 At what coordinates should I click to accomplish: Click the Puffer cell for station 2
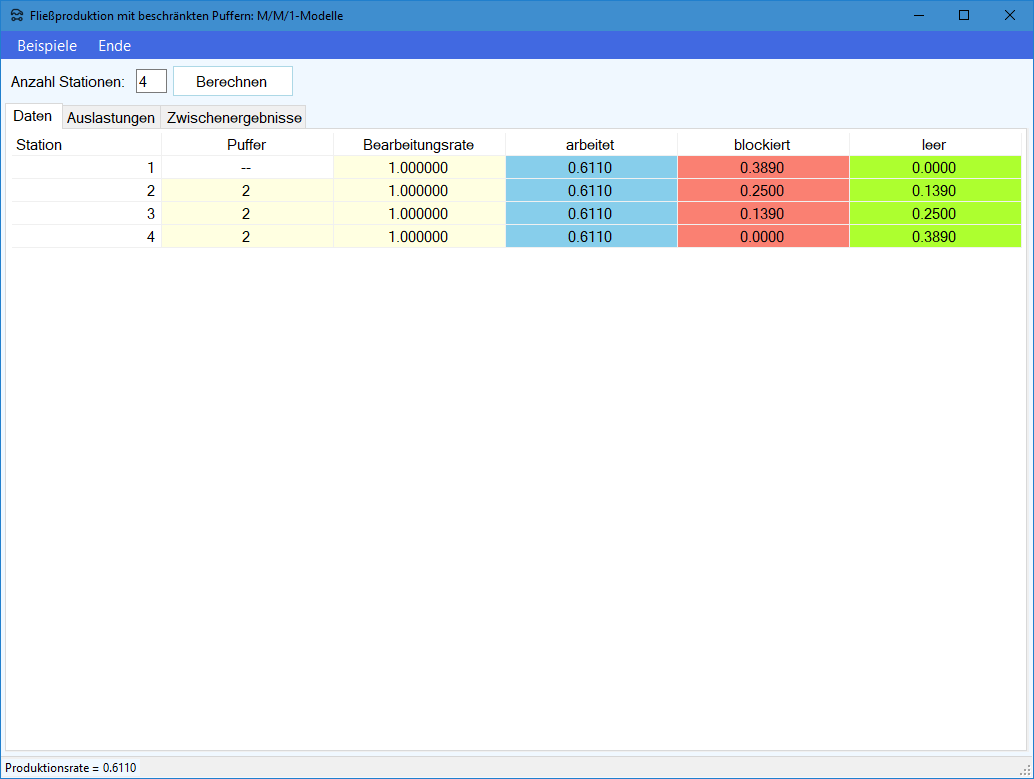tap(246, 191)
